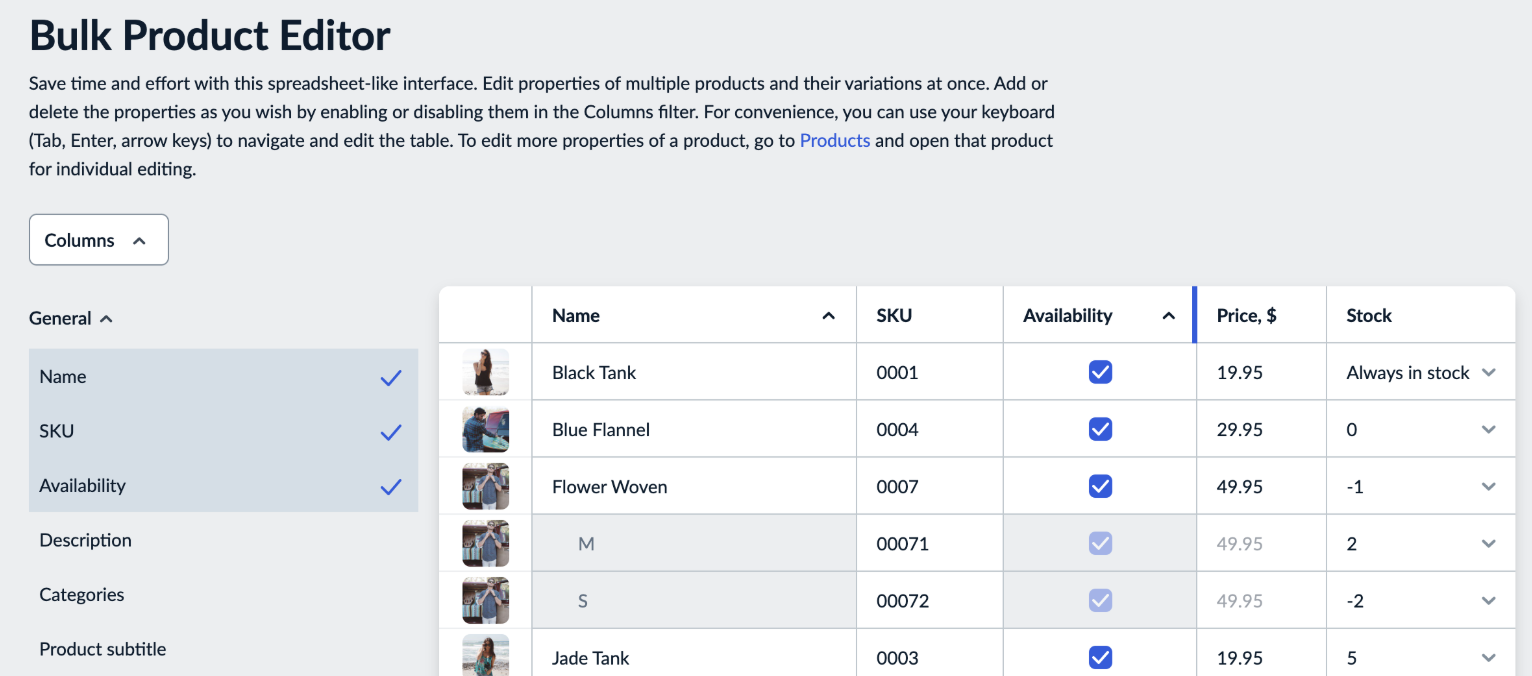
Task: Expand the stock options for the M variant
Action: click(x=1488, y=542)
